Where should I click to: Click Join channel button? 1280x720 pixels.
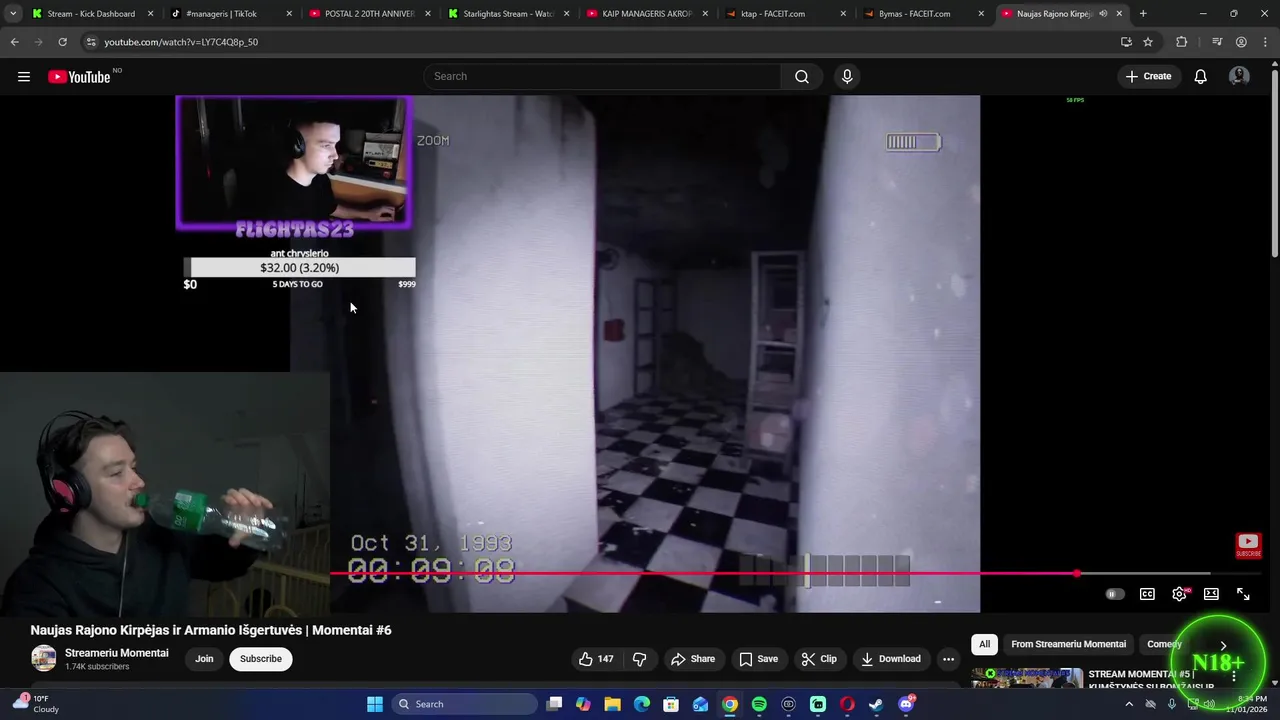204,659
